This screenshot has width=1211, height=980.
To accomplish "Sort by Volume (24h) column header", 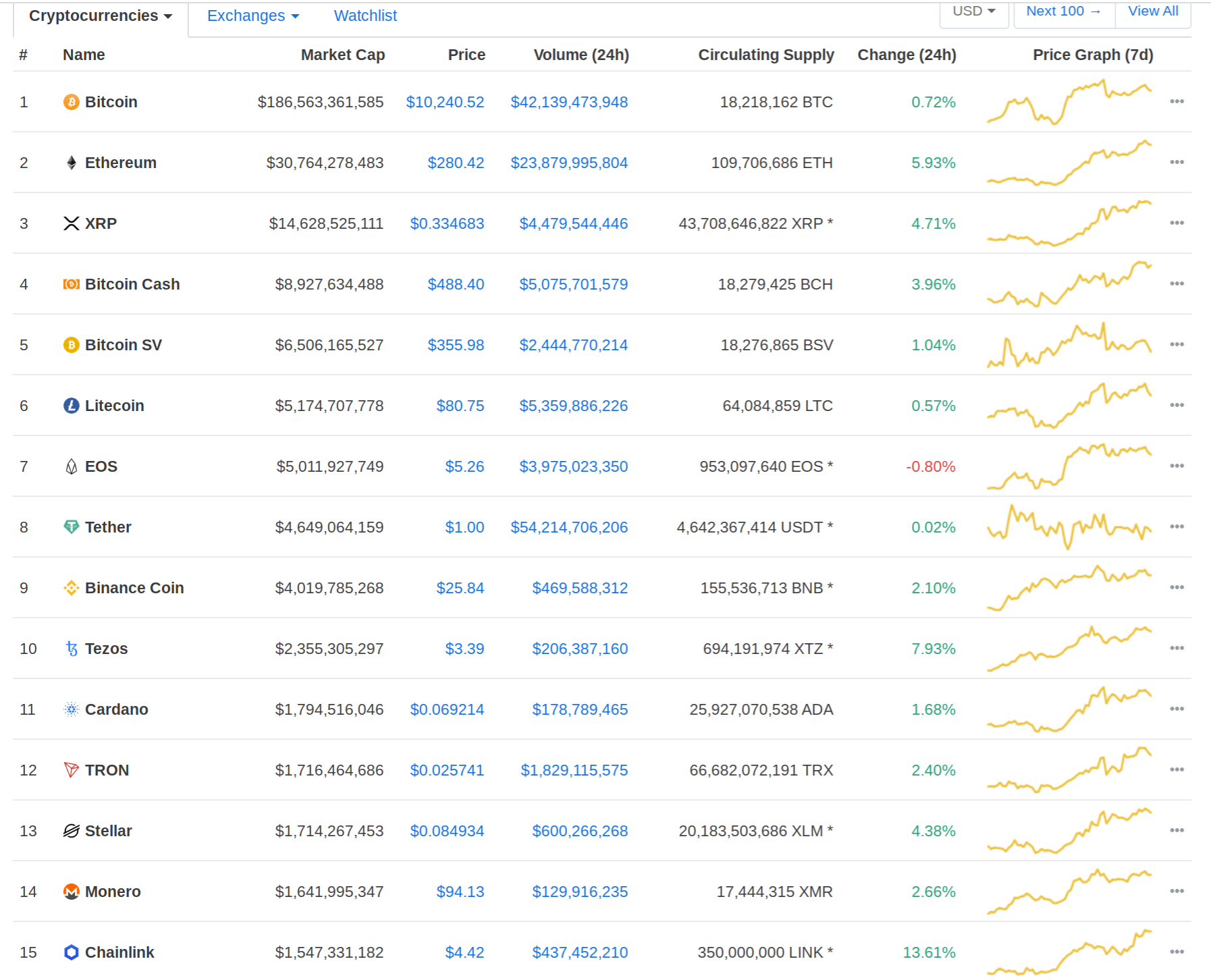I will point(581,55).
